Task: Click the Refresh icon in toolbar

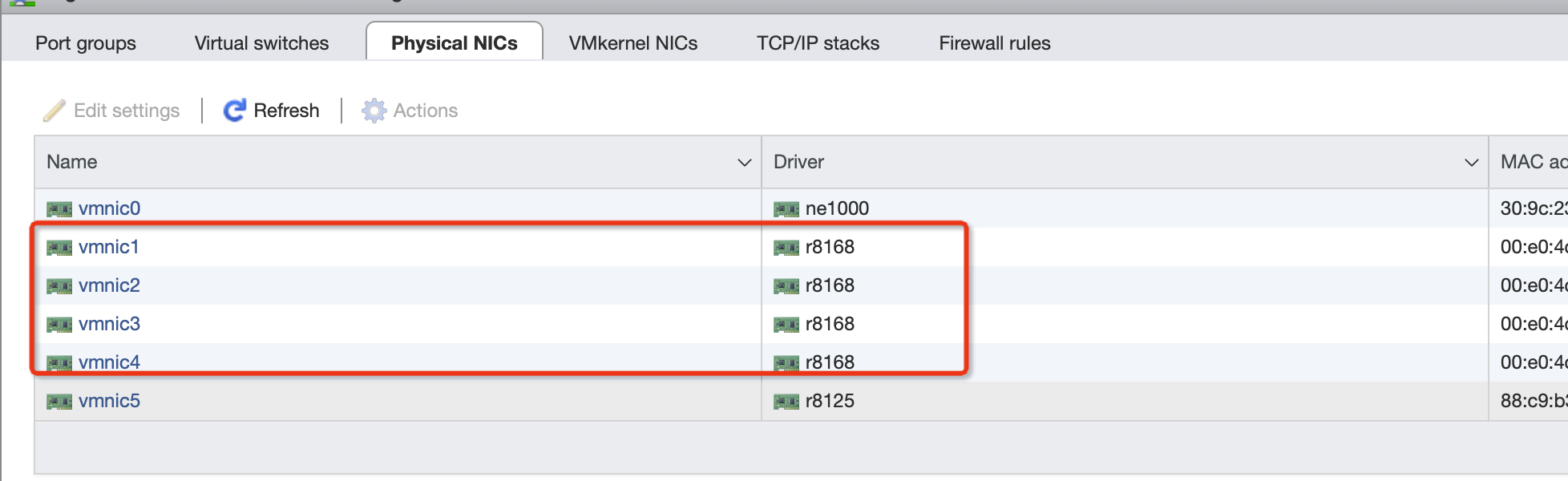Action: click(234, 111)
